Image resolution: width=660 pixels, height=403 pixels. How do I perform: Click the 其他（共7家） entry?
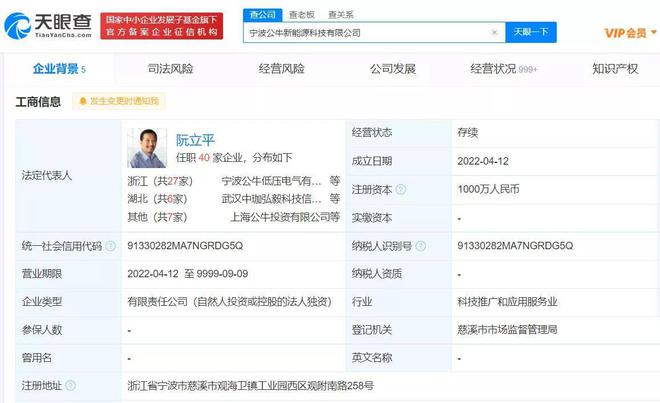pos(157,217)
